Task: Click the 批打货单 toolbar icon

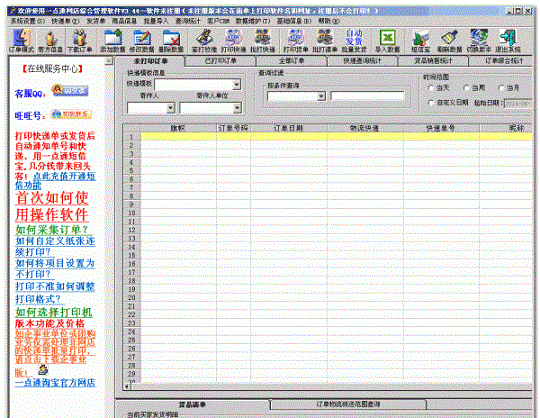Action: [x=325, y=41]
